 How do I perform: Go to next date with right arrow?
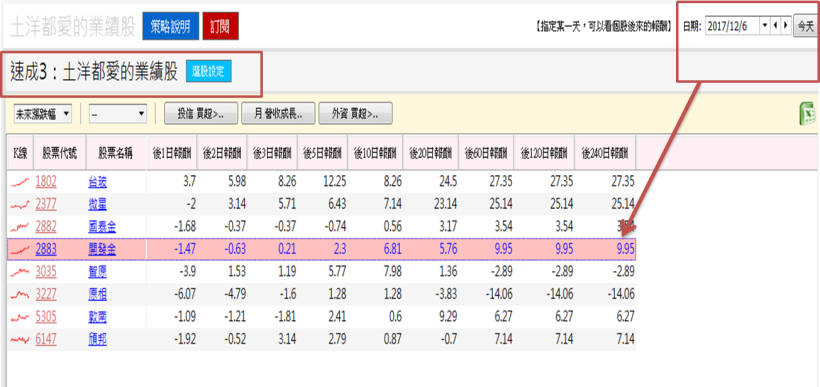[785, 25]
